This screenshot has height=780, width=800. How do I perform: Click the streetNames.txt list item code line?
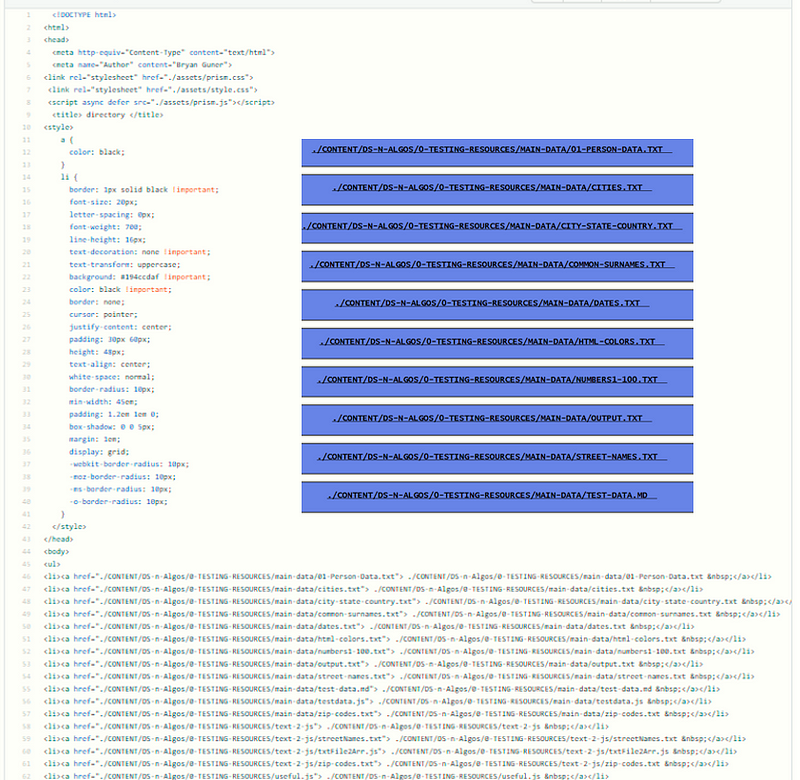395,739
